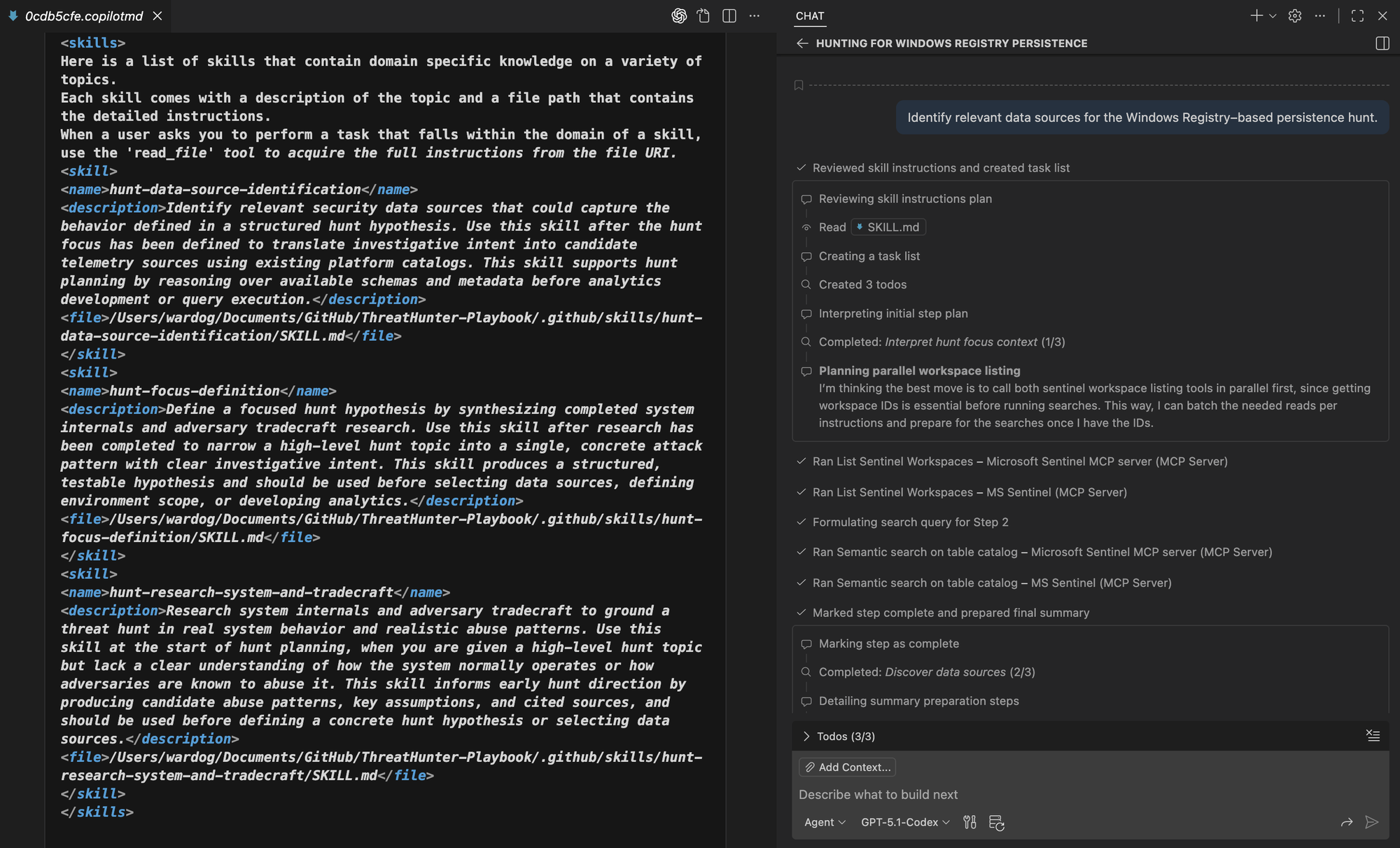Collapse 'Marked step complete' progress section

point(950,613)
